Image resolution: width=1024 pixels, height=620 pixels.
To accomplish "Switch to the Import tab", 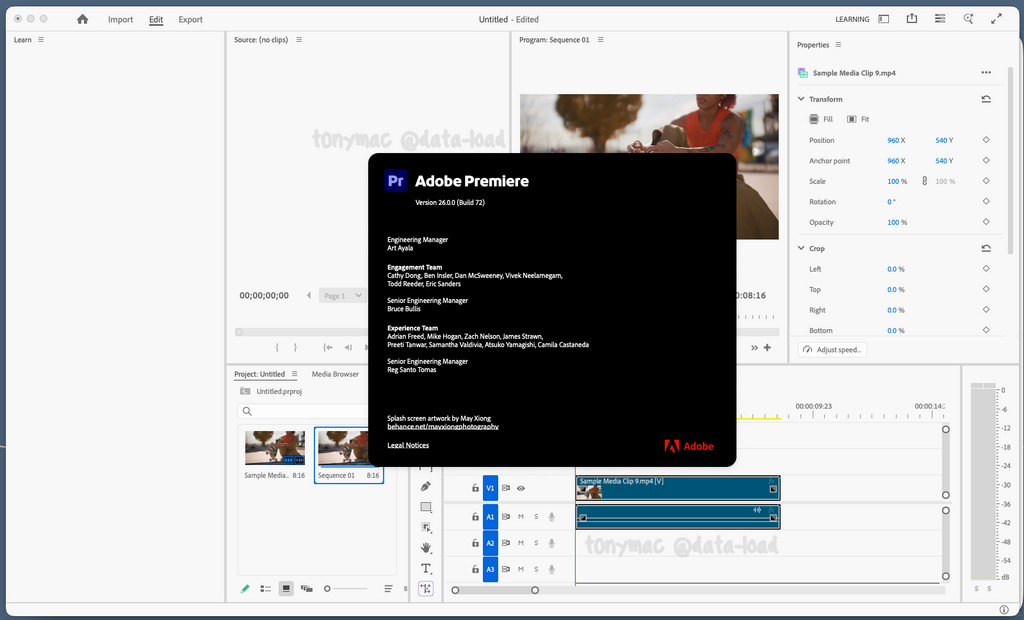I will (x=120, y=20).
